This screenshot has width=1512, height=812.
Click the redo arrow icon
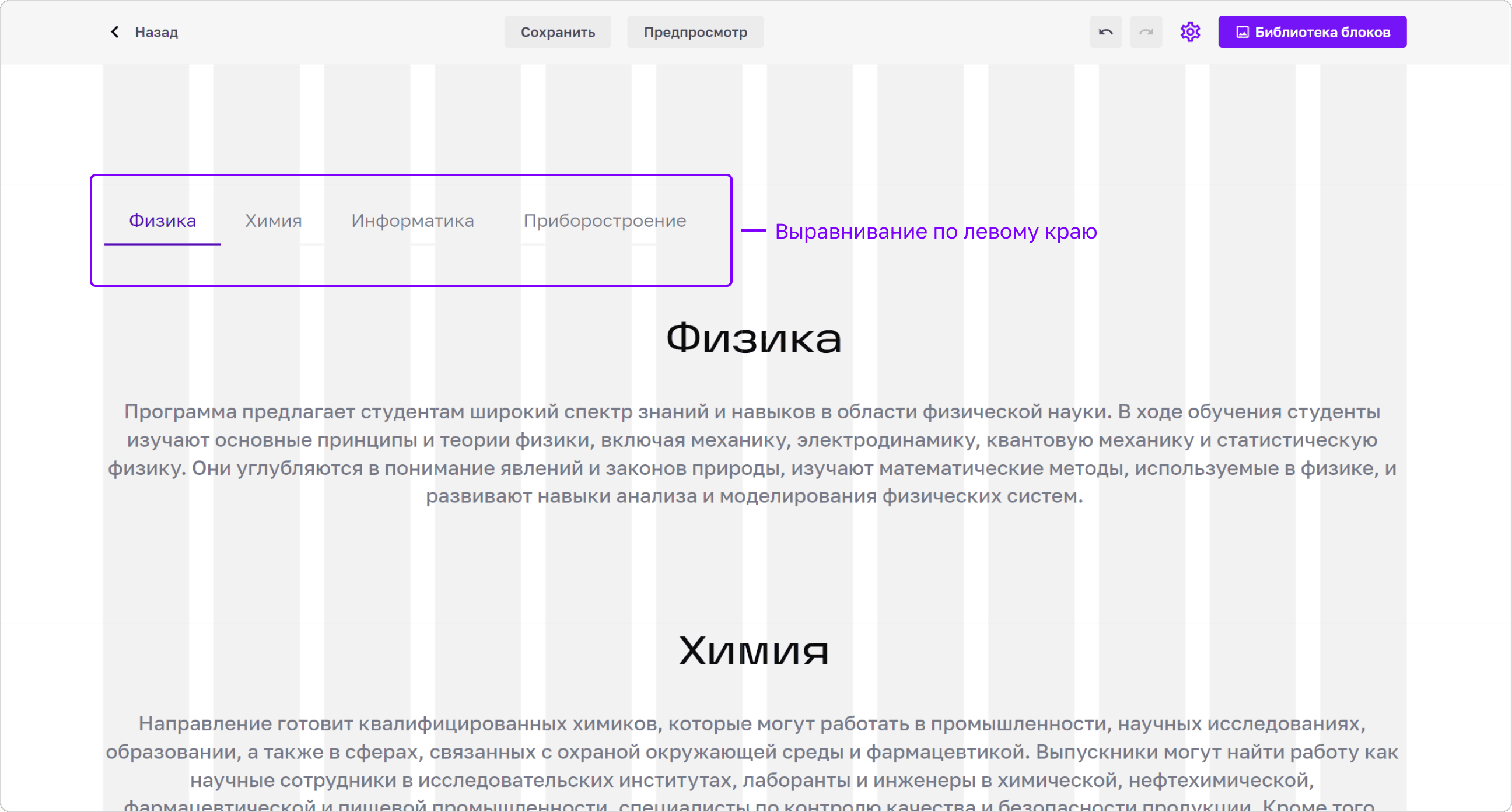[1146, 32]
